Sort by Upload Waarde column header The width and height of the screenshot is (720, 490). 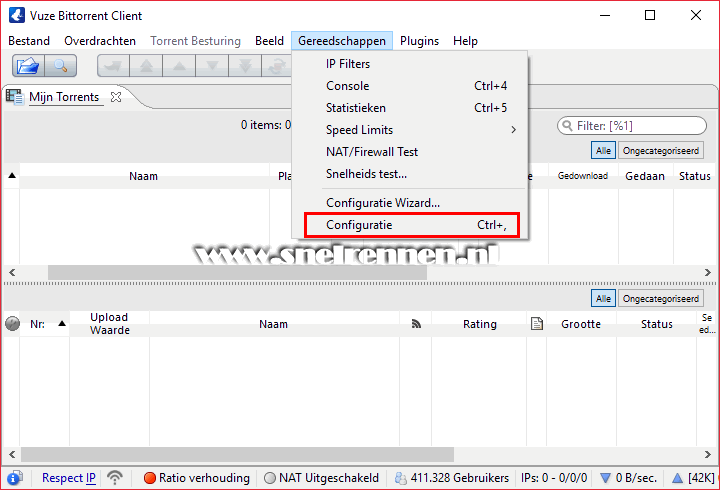109,324
